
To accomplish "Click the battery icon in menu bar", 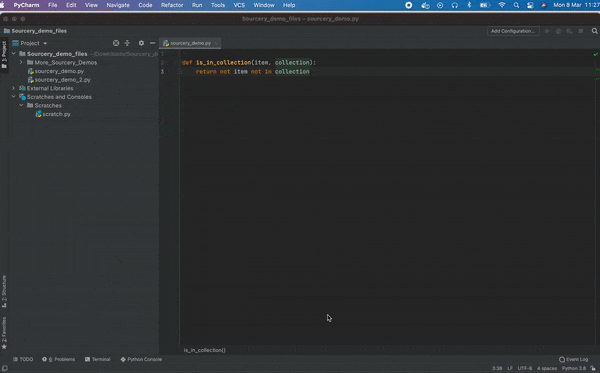I will point(485,5).
